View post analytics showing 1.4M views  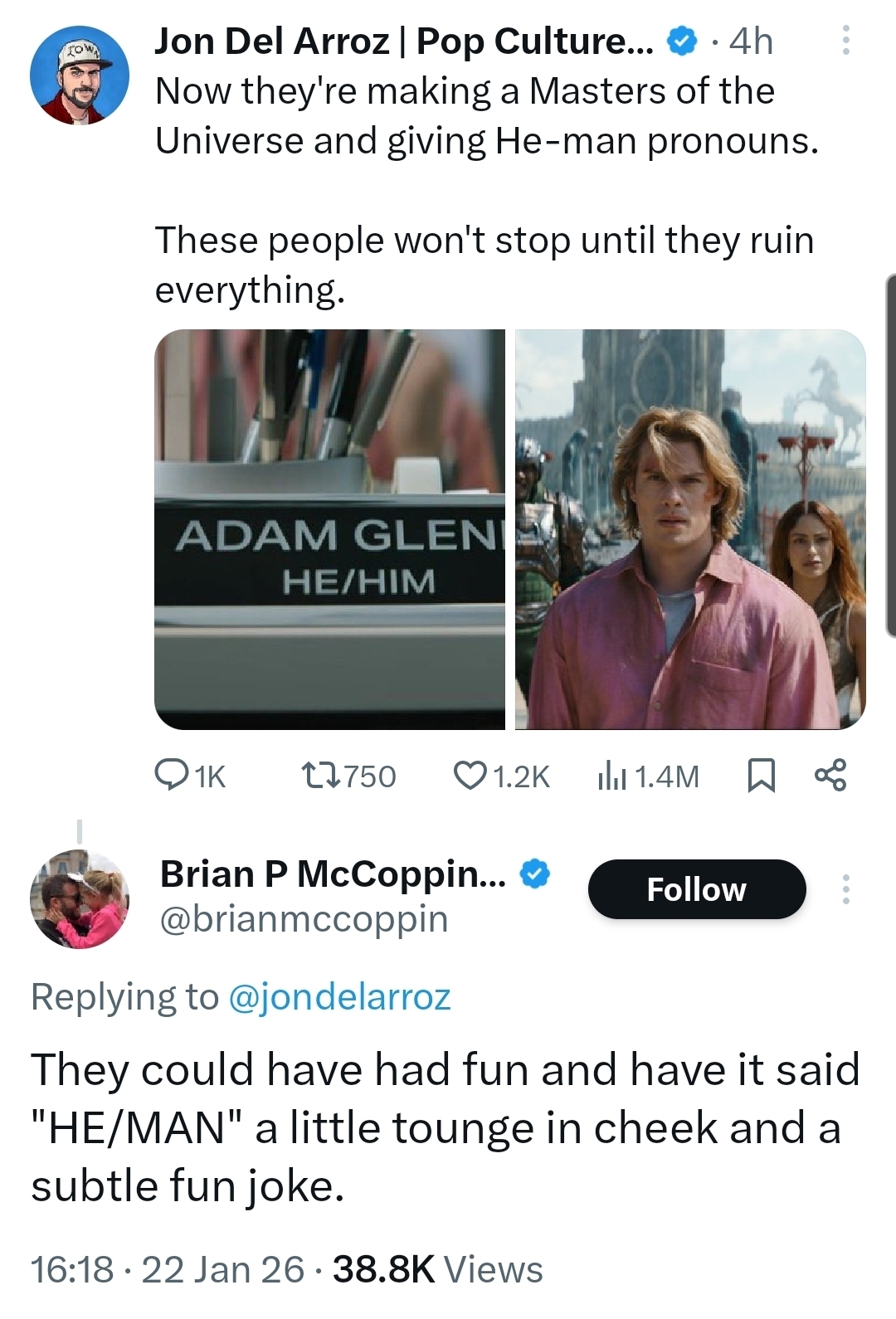[648, 776]
